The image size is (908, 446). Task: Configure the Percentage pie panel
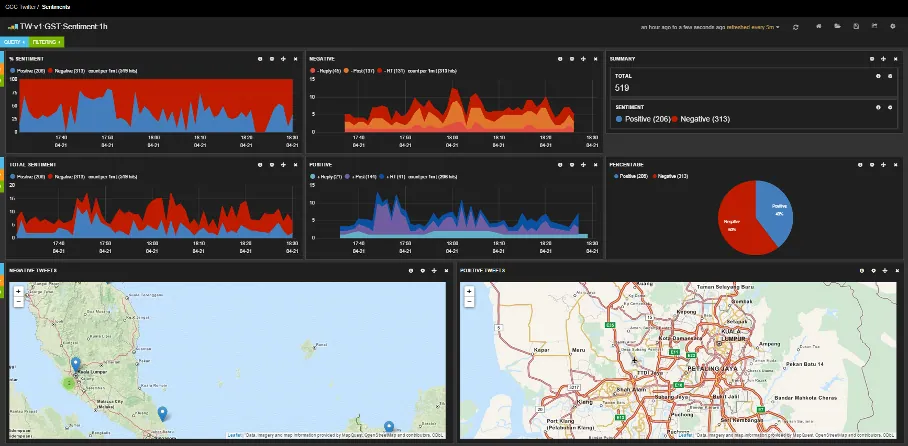click(x=872, y=165)
